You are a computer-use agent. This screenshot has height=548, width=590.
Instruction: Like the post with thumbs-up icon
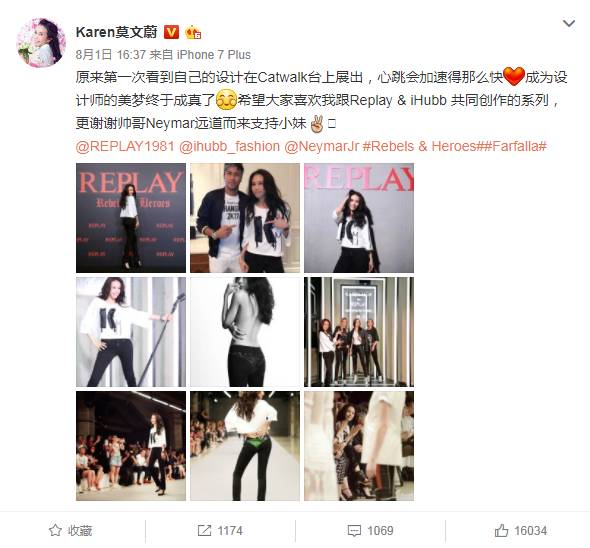501,531
